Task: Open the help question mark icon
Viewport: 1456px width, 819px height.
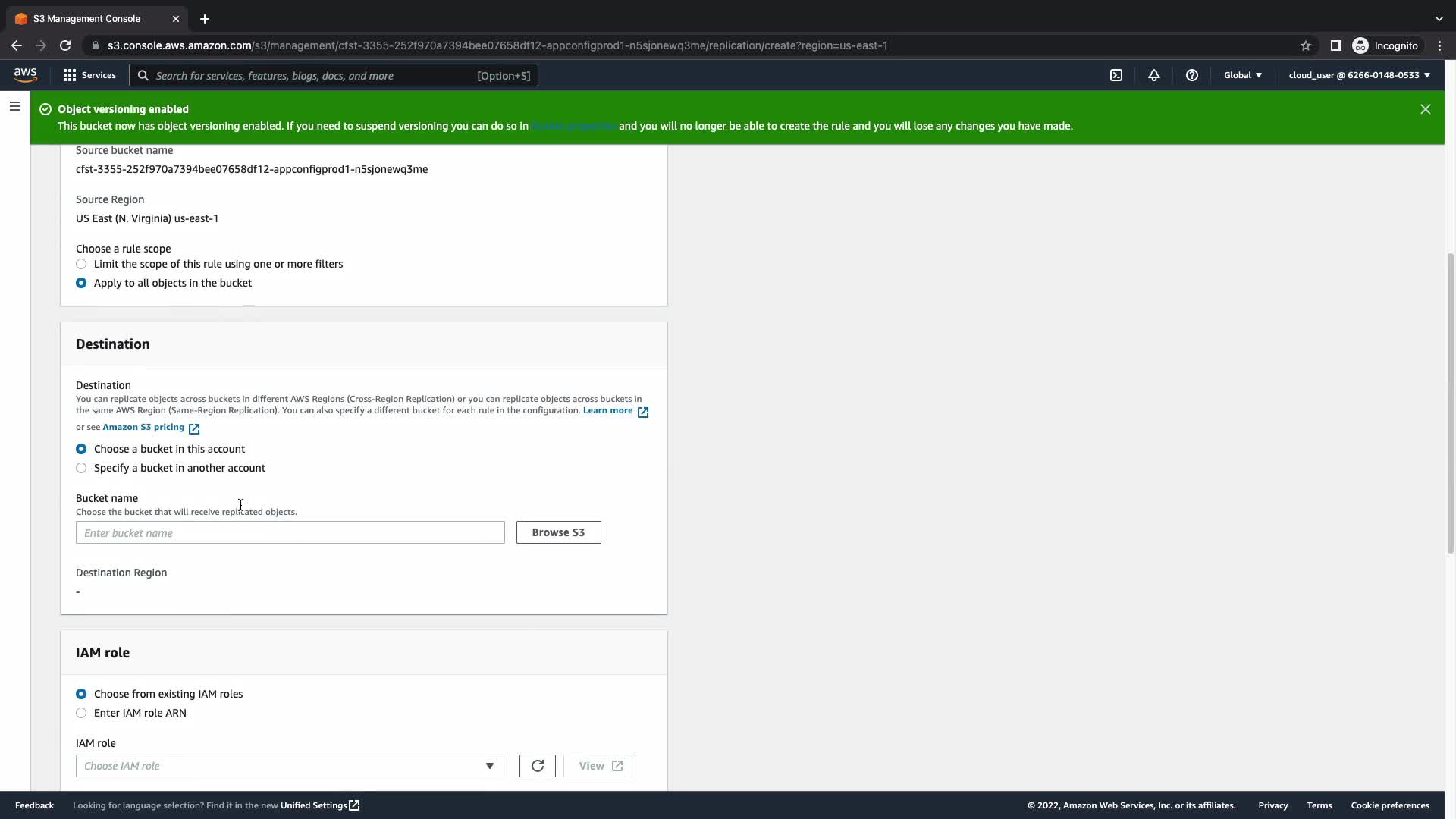Action: click(x=1191, y=75)
